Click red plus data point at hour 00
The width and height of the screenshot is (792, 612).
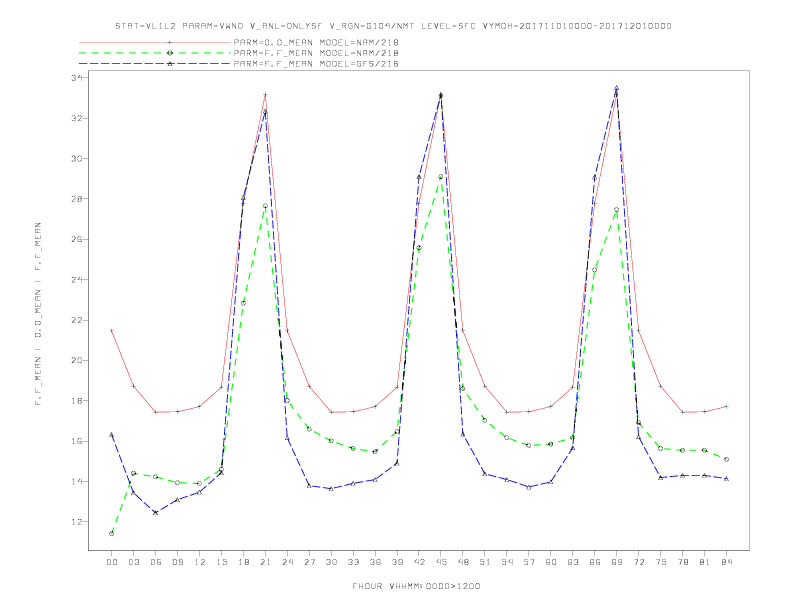(x=112, y=331)
